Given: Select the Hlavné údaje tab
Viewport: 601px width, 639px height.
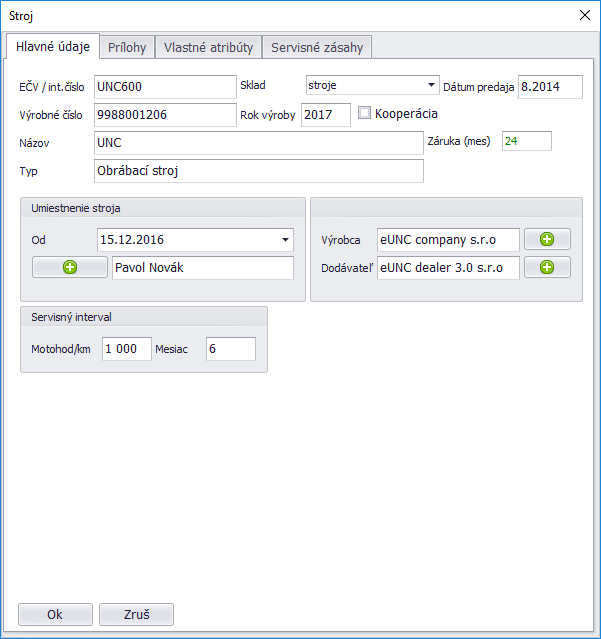Looking at the screenshot, I should (x=53, y=47).
